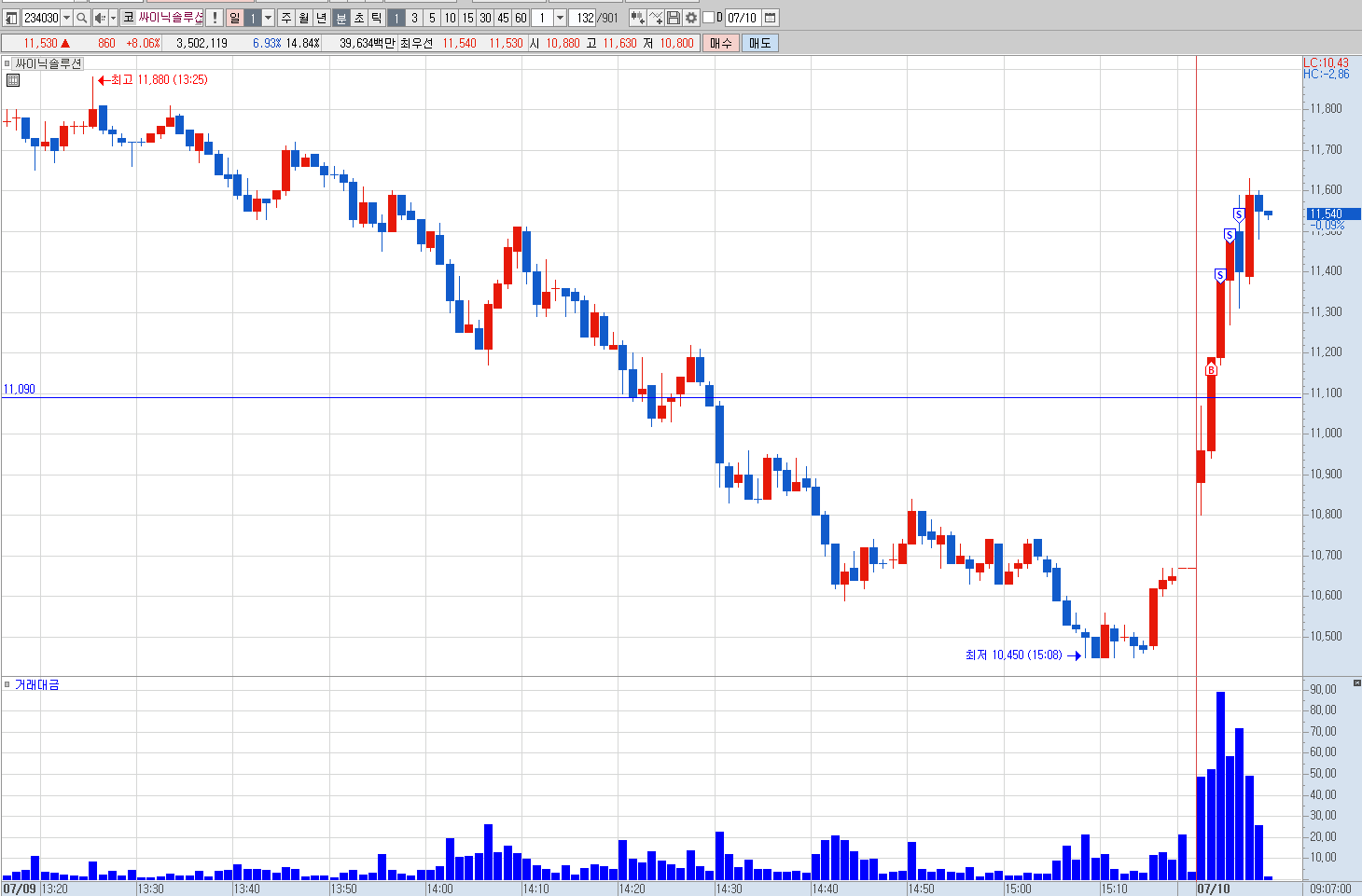Expand the custom interval dropdown after 60
Viewport: 1362px width, 896px height.
560,18
